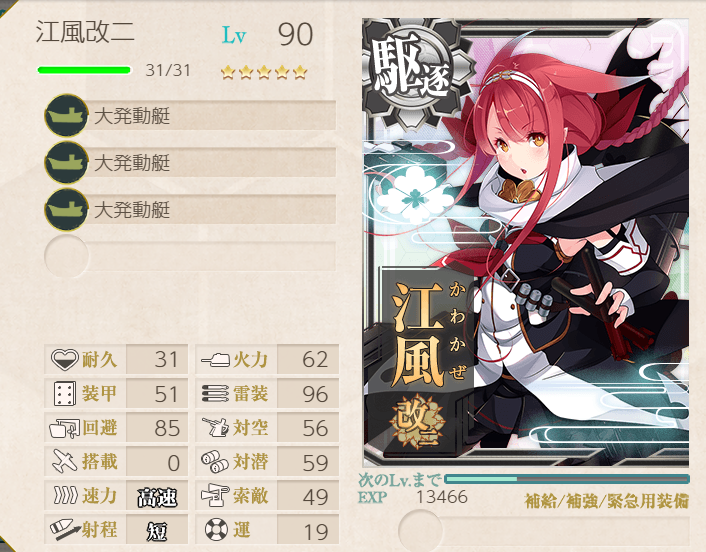The image size is (706, 552).
Task: Click the 対潜 depth charge icon
Action: (x=215, y=462)
